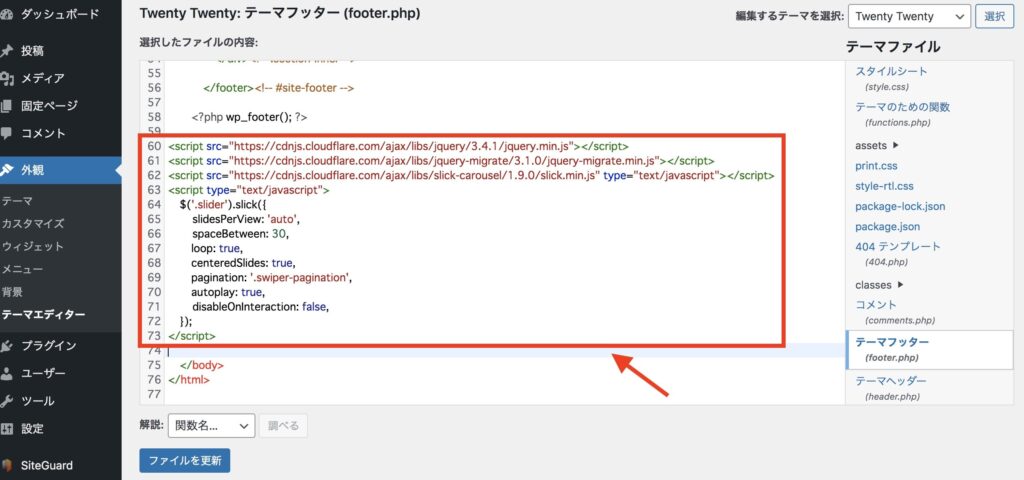This screenshot has width=1024, height=480.
Task: Go to カスタマイズ submenu
Action: click(x=33, y=223)
